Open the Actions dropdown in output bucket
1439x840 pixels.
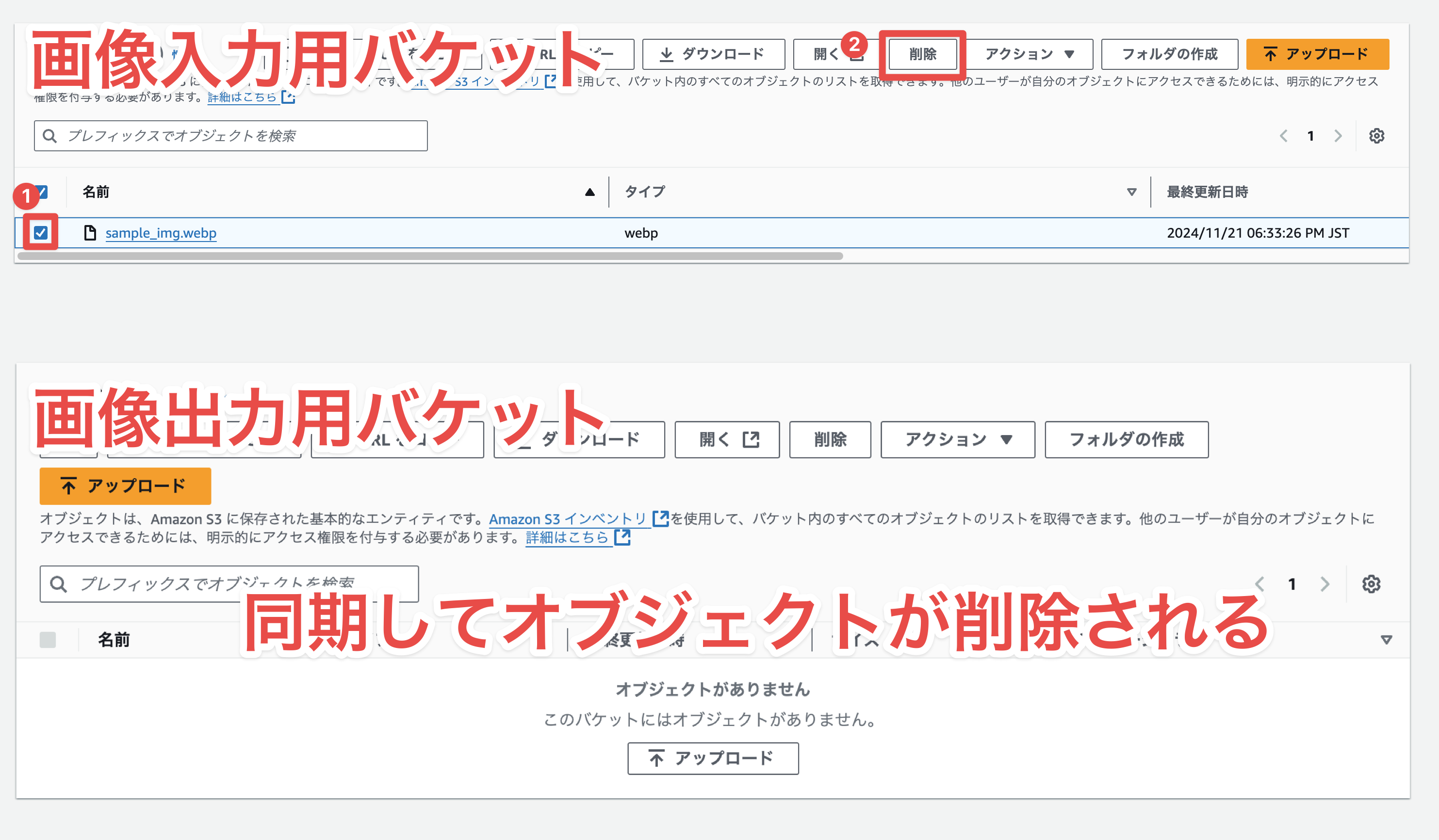pyautogui.click(x=958, y=439)
